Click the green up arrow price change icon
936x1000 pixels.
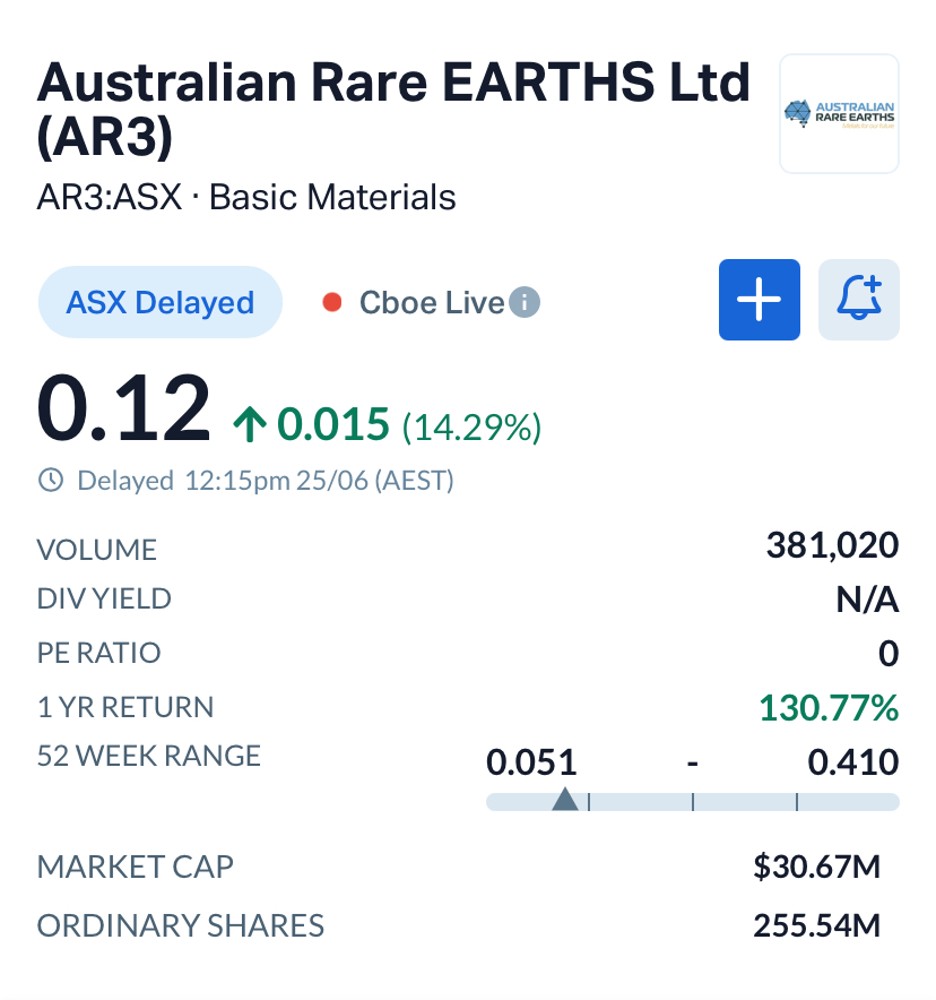[249, 425]
